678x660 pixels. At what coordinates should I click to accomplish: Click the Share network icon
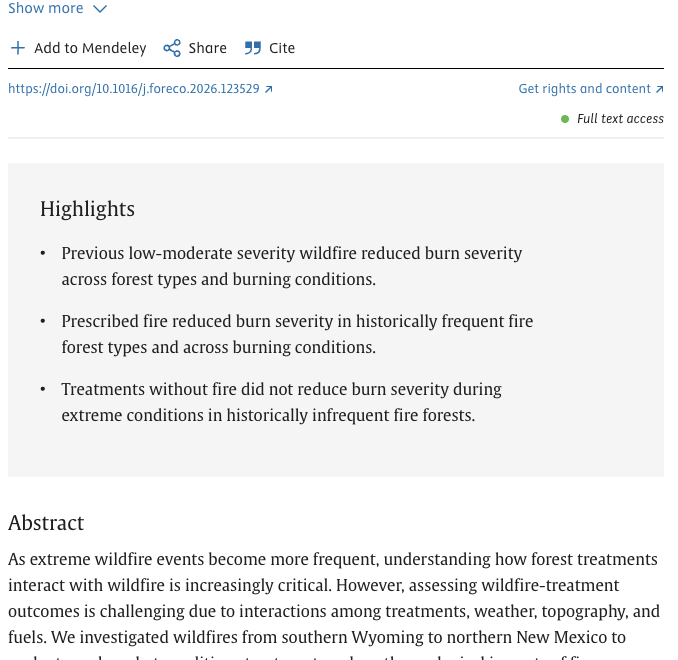coord(172,48)
